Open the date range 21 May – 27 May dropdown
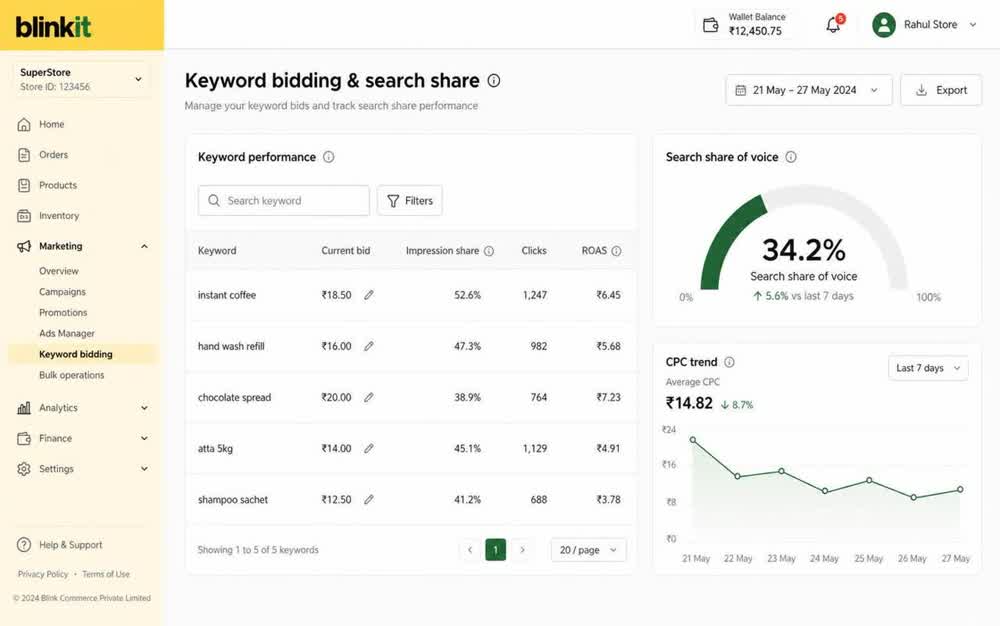 coord(808,91)
